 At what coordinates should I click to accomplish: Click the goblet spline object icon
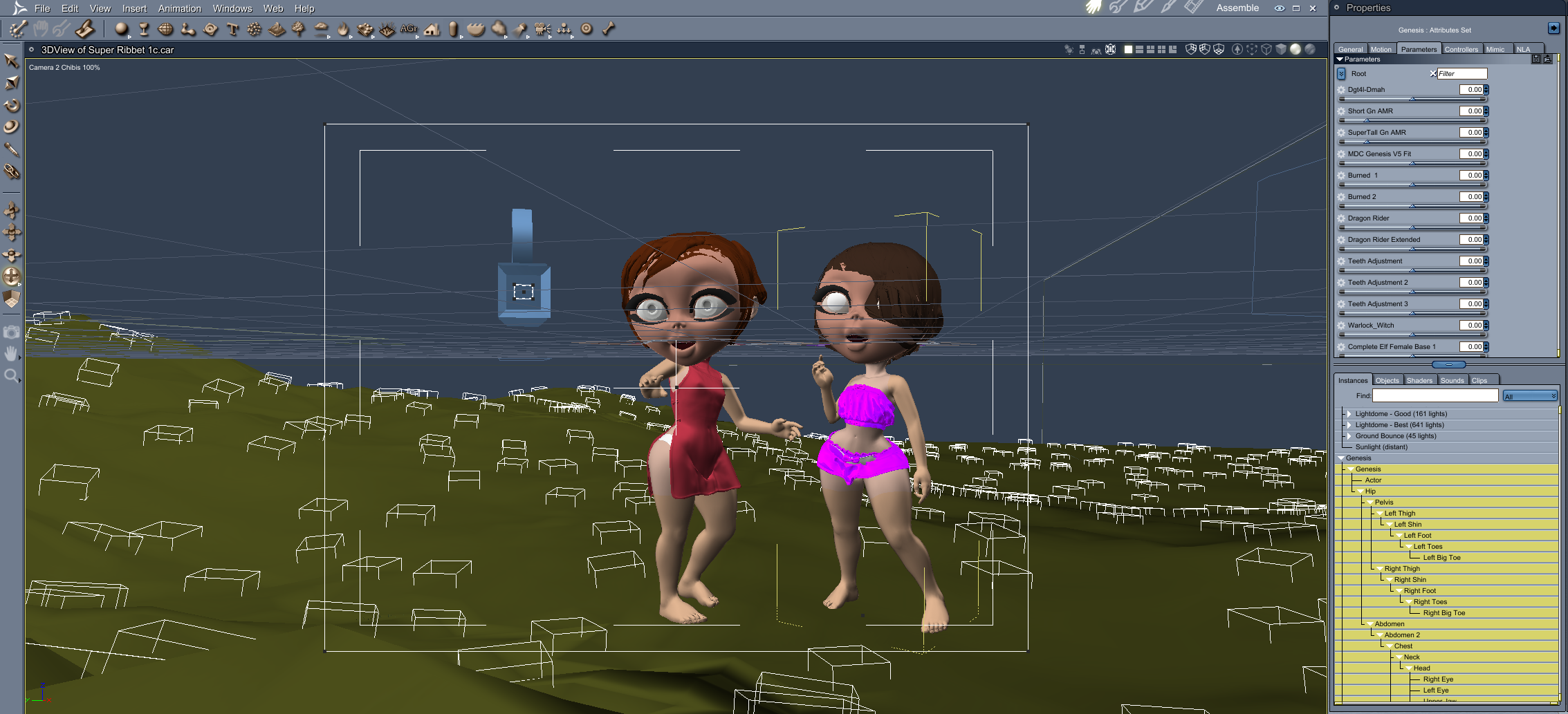click(144, 29)
